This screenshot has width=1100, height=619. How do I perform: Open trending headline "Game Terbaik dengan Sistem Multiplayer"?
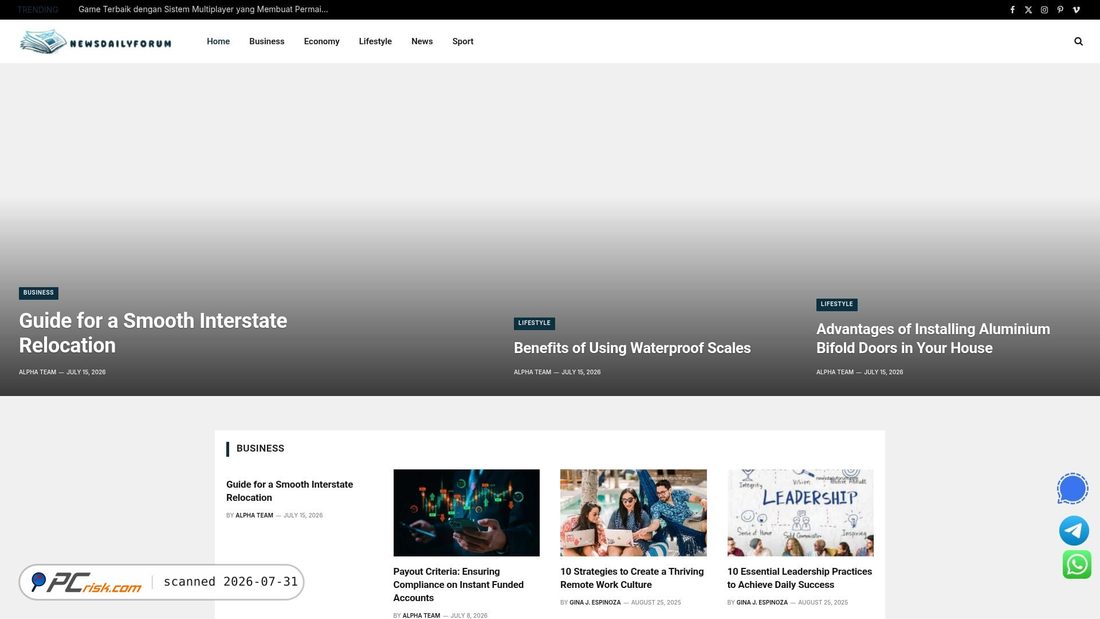click(x=203, y=10)
